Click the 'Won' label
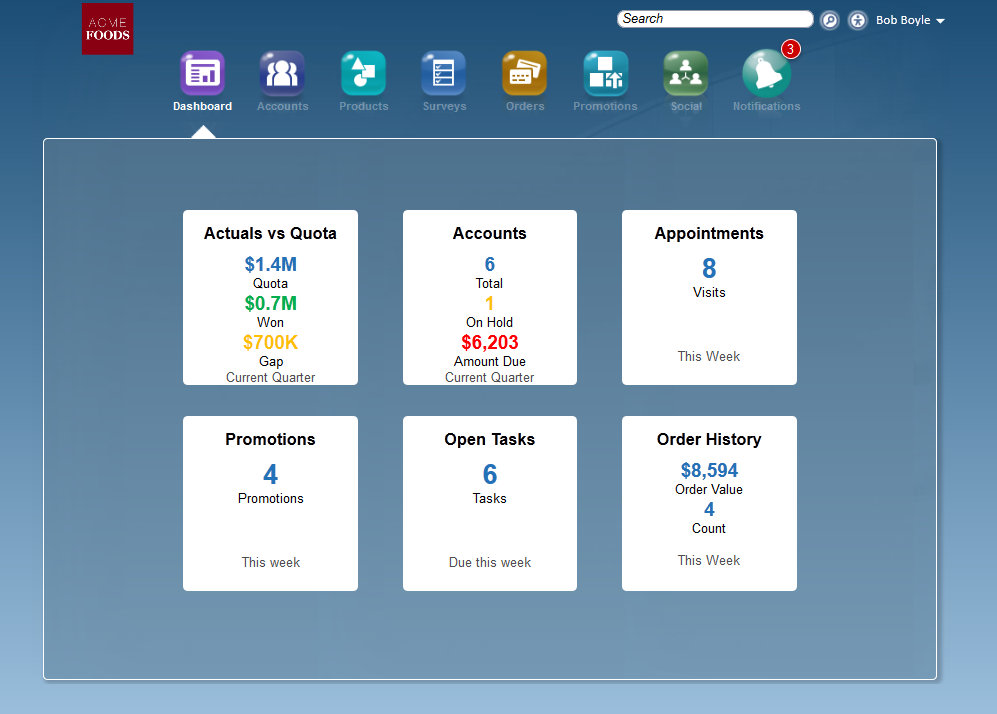 (270, 322)
